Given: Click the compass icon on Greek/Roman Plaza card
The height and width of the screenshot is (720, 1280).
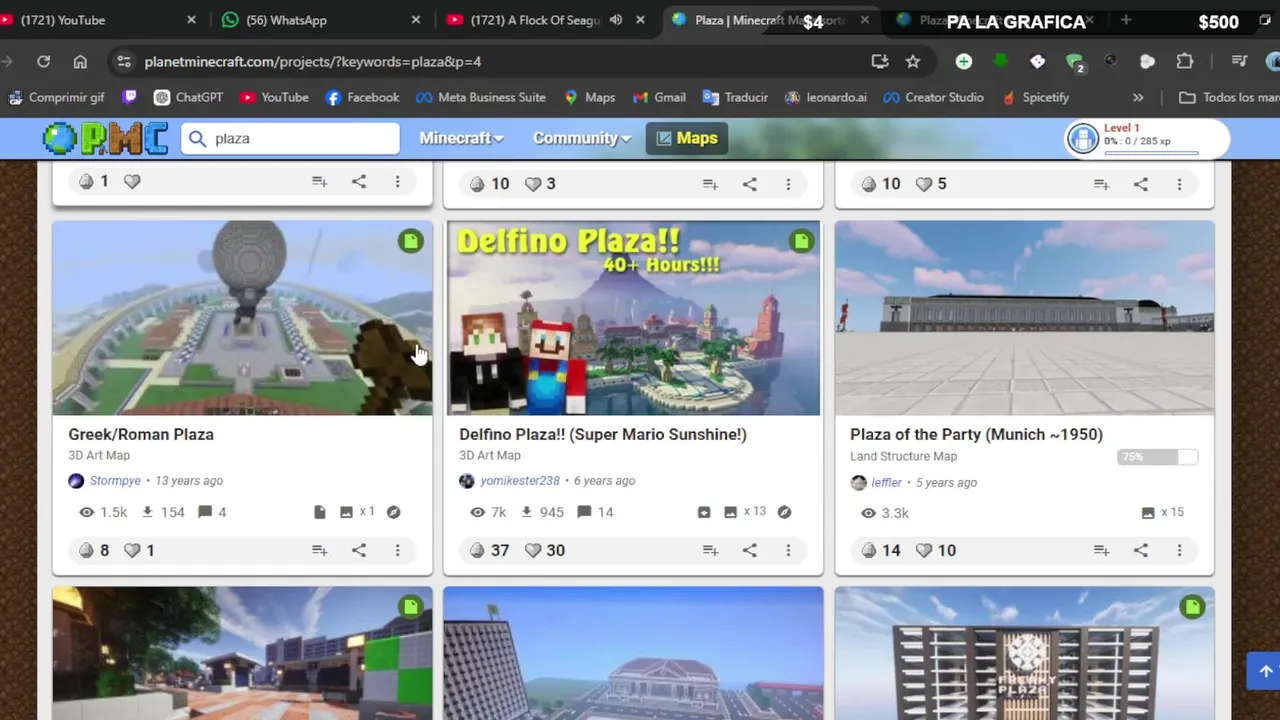Looking at the screenshot, I should point(393,512).
